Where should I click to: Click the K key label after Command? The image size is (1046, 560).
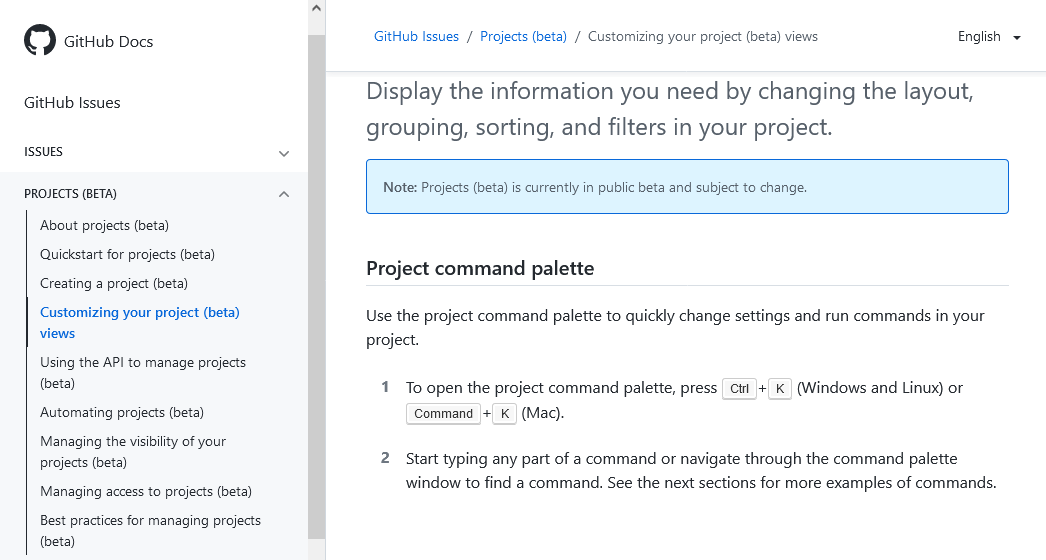505,414
